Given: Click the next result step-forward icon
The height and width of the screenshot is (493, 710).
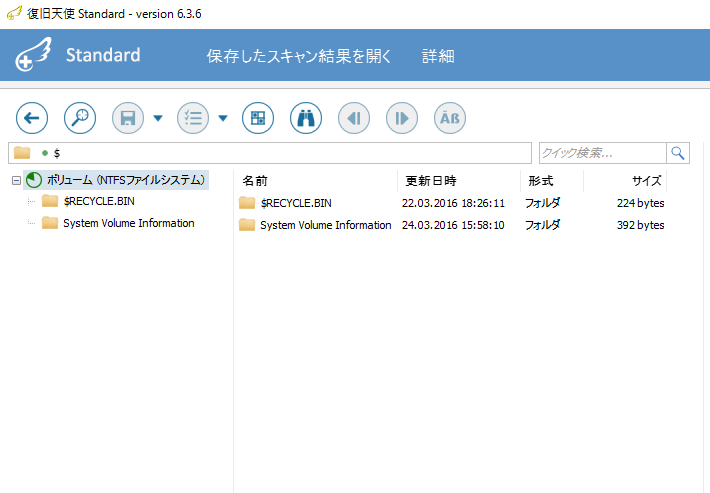Looking at the screenshot, I should tap(402, 118).
